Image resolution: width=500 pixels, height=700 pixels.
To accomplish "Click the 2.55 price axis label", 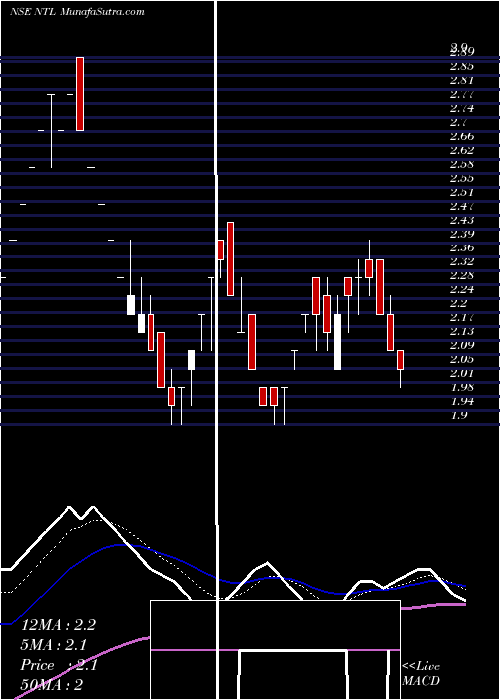I will [x=462, y=178].
